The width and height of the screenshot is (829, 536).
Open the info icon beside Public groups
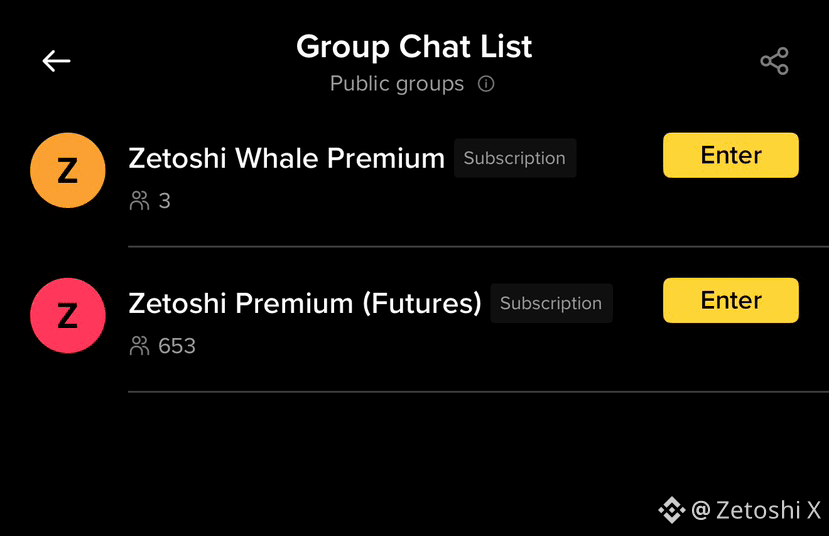click(x=486, y=84)
